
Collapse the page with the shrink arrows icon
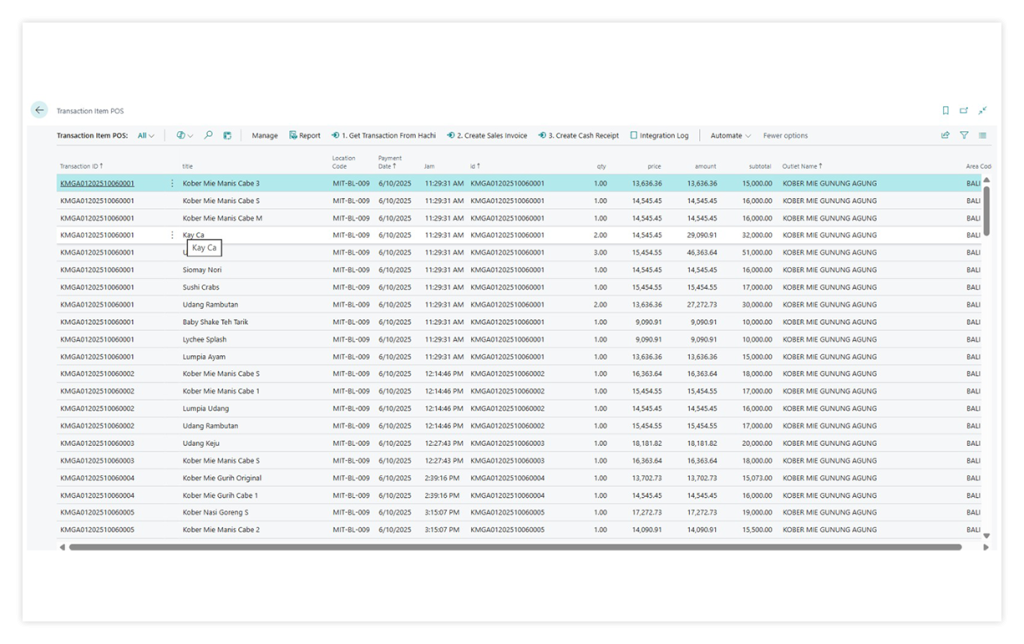(982, 110)
